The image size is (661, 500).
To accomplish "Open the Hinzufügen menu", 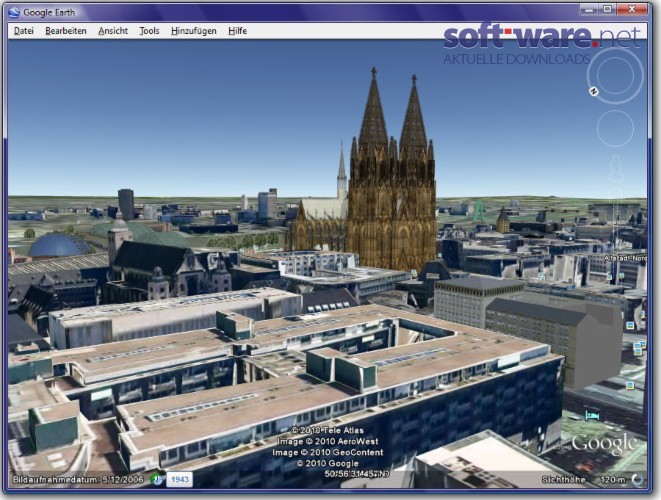I will (x=193, y=31).
